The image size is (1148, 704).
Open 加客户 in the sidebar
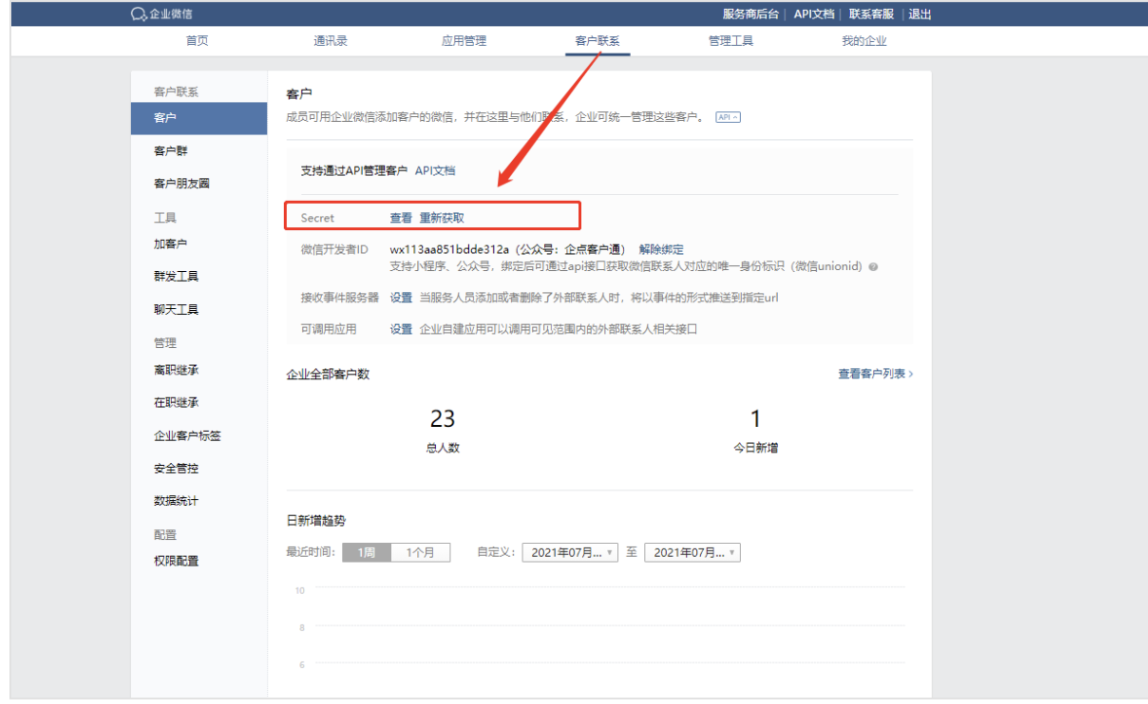pos(171,244)
